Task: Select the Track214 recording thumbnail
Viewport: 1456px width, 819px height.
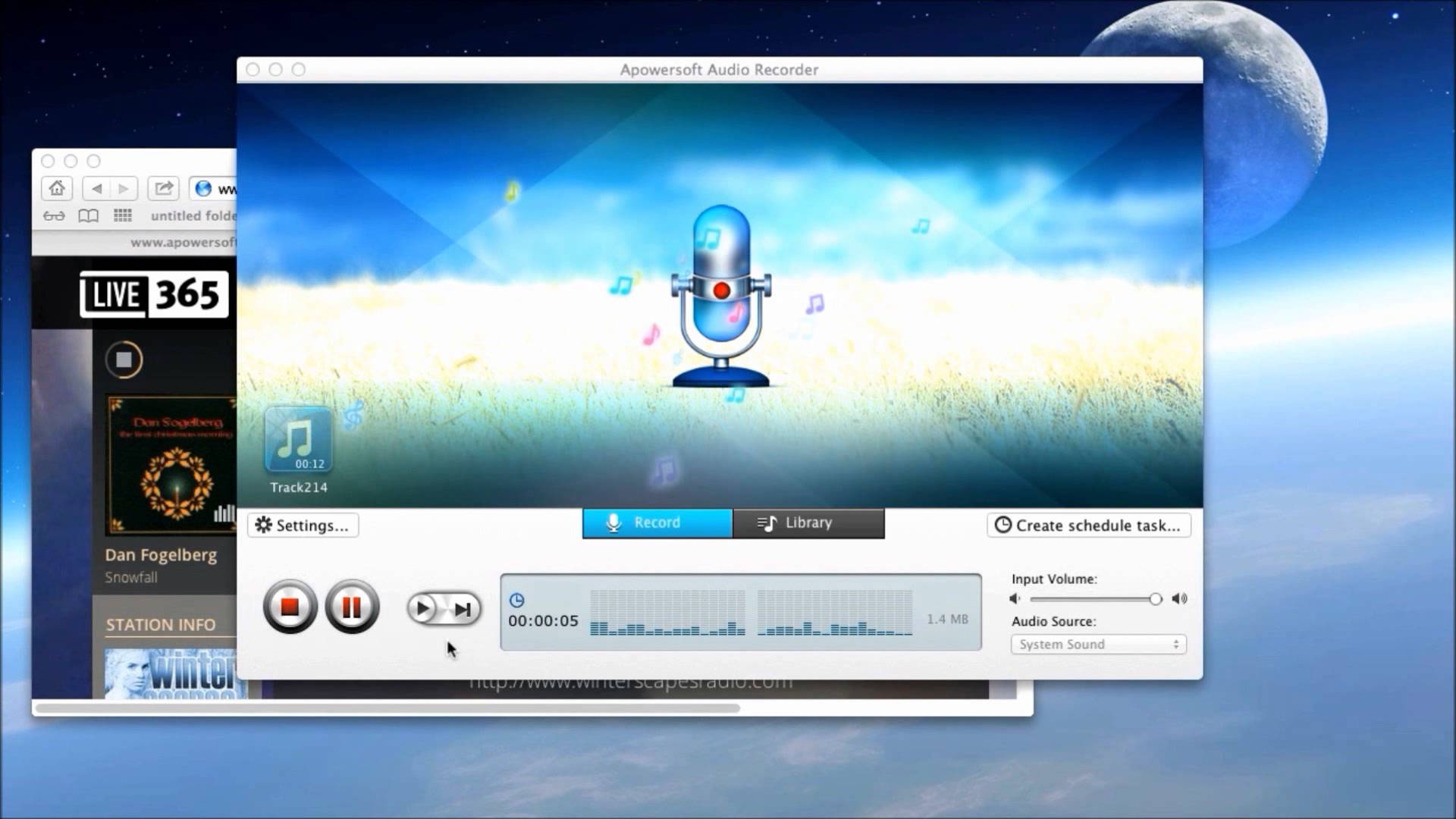Action: click(x=298, y=441)
